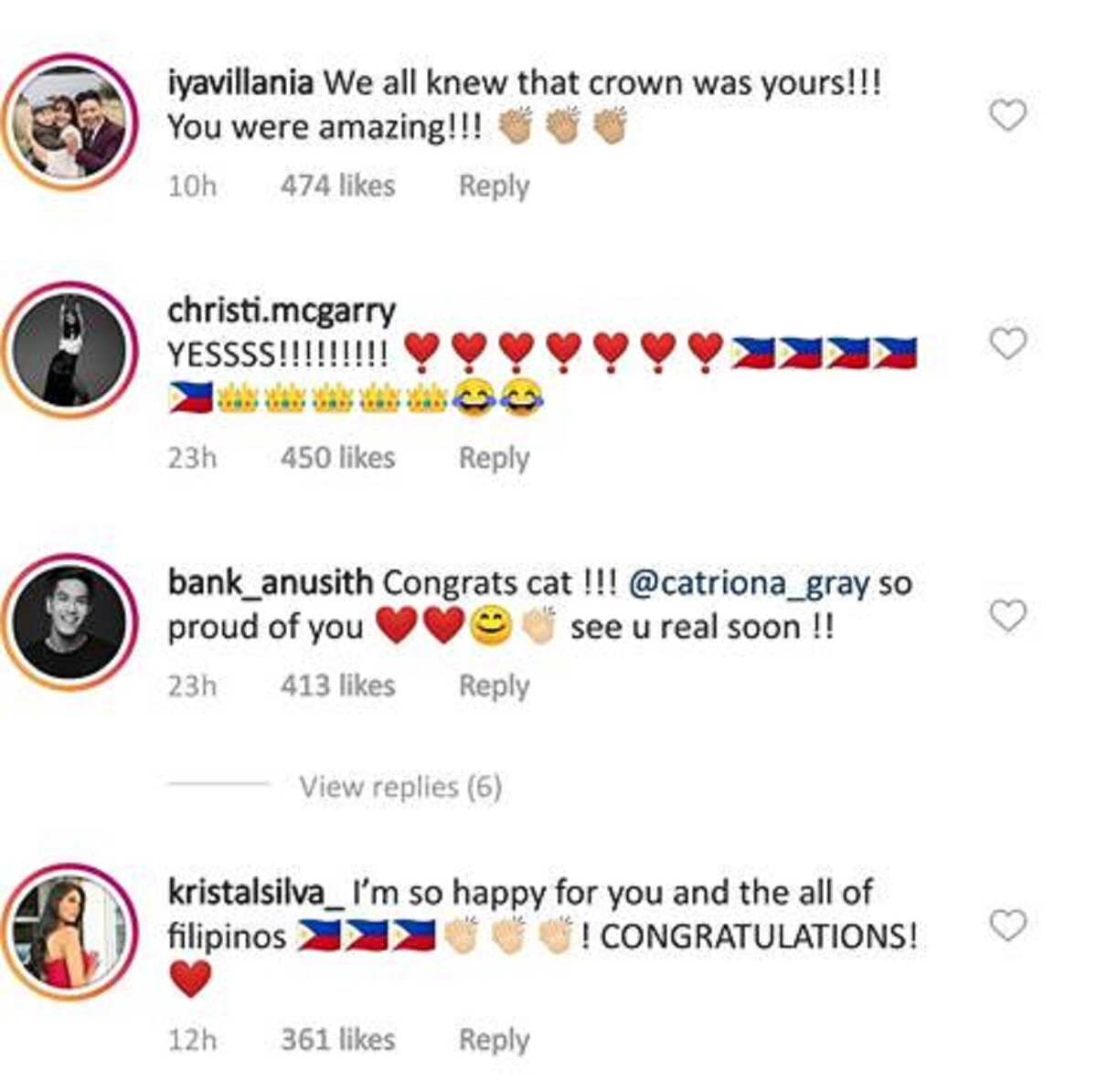Reply to bank_anusith's comment
1097x1092 pixels.
(x=494, y=685)
